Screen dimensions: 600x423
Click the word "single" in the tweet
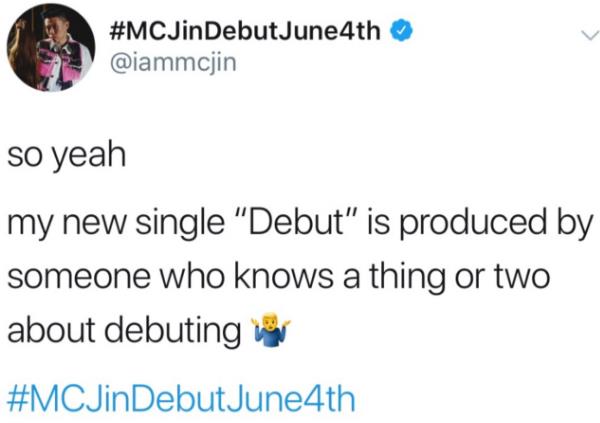point(180,224)
